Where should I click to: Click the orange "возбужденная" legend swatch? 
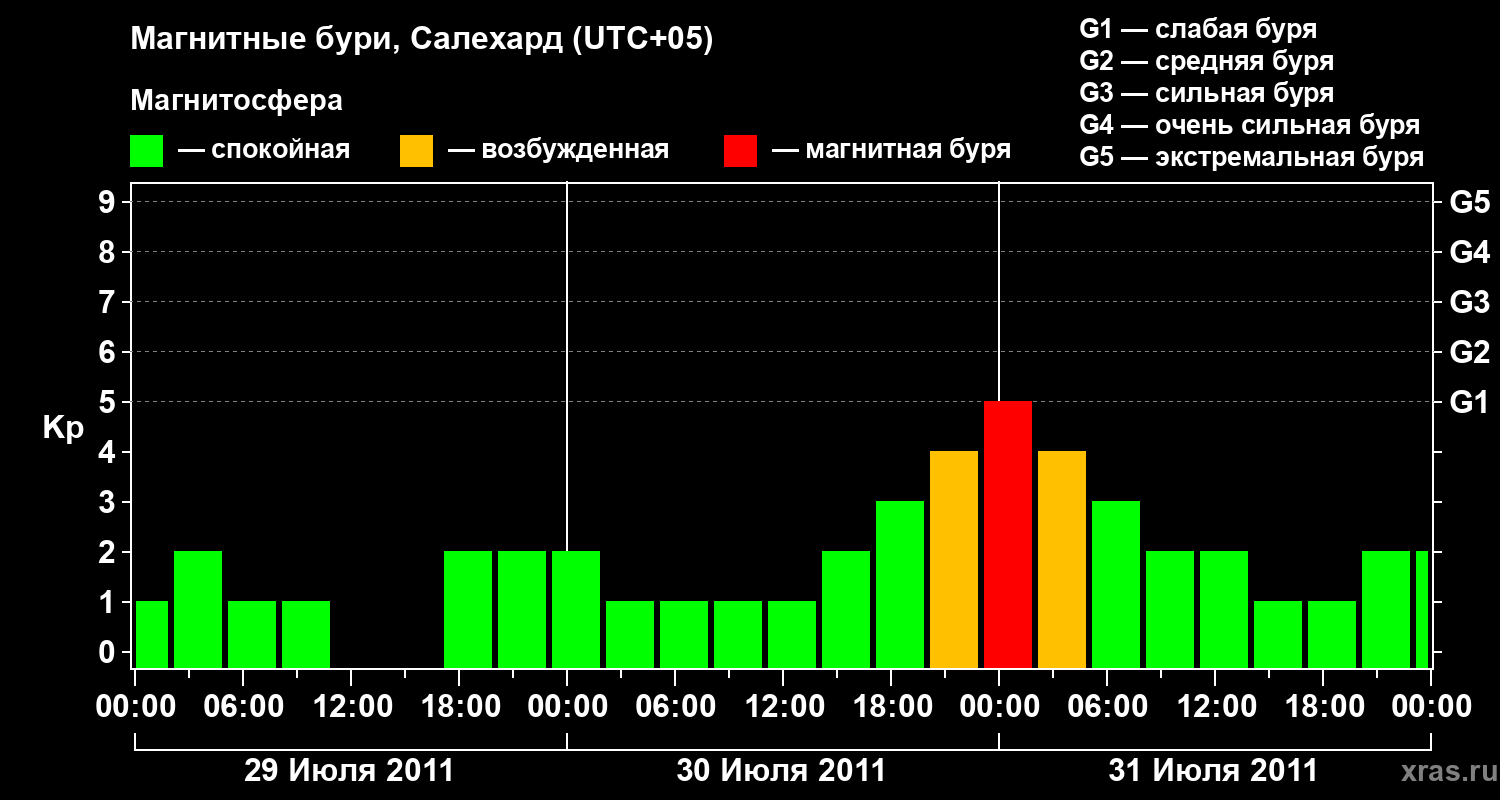pos(416,151)
